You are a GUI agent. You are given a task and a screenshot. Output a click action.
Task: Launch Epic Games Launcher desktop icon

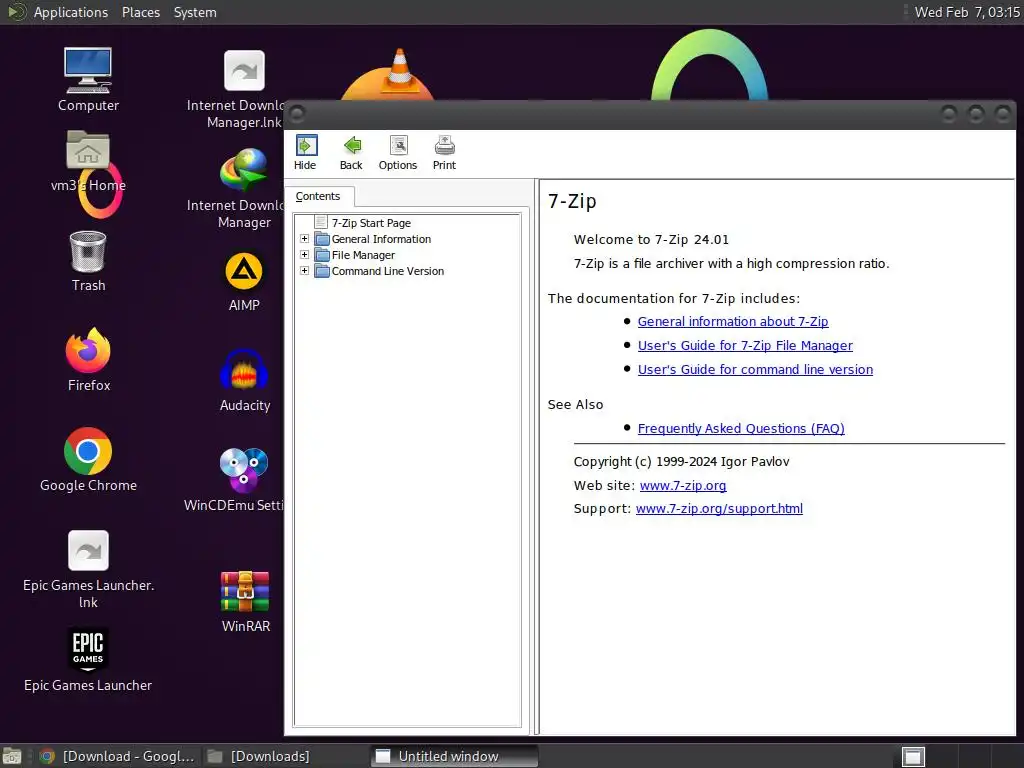click(x=88, y=660)
